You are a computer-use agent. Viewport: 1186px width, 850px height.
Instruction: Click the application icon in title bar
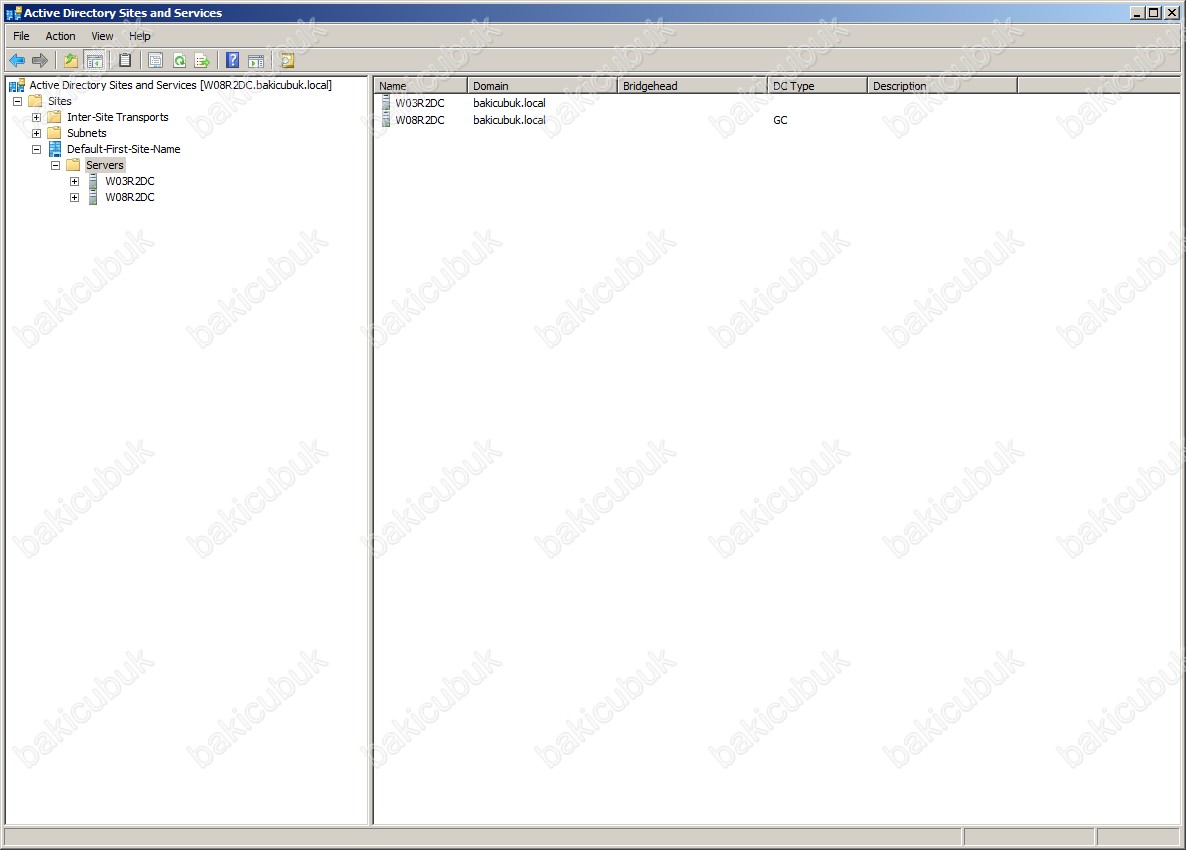[14, 13]
